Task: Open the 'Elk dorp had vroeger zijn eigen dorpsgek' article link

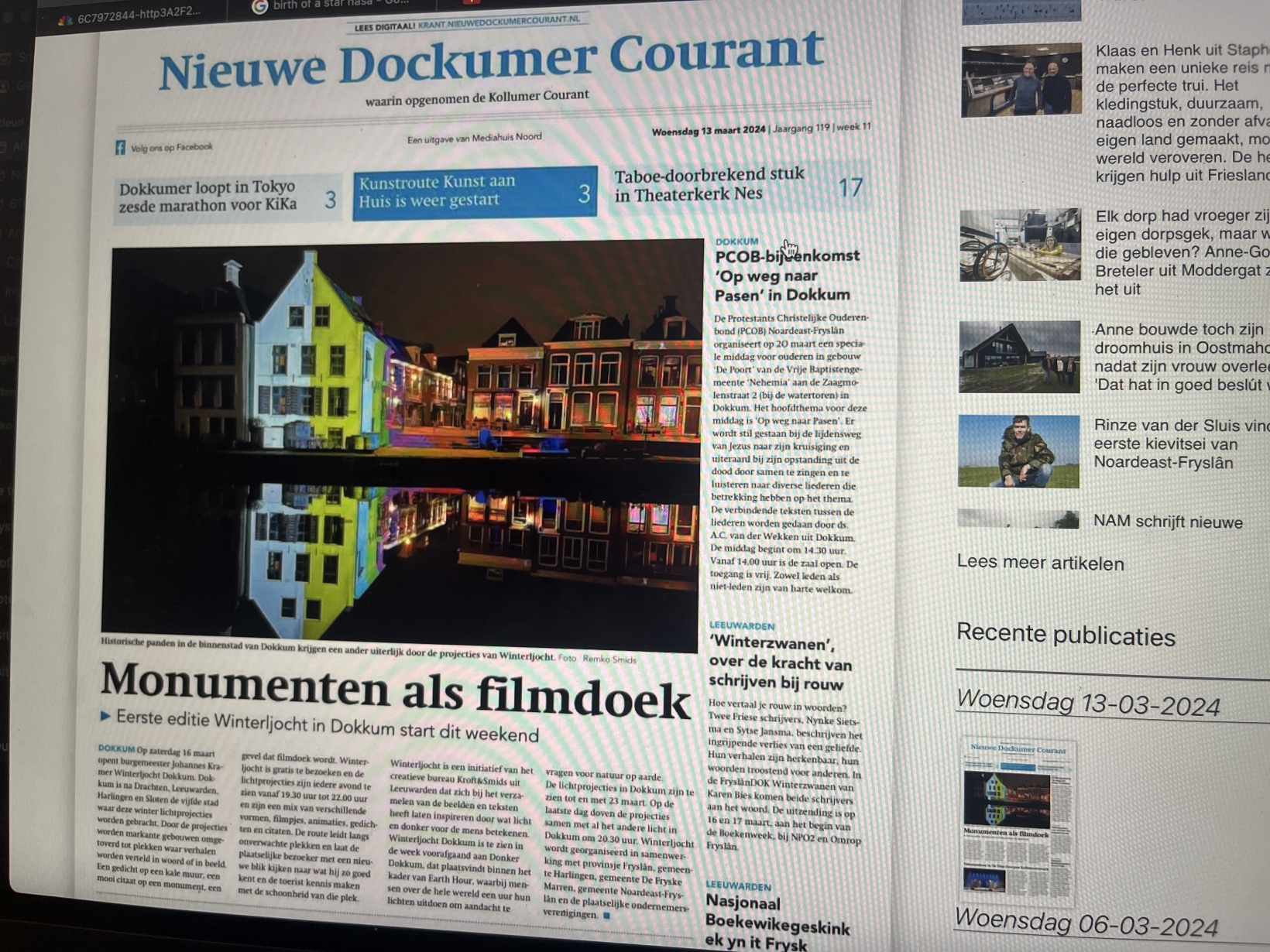Action: pyautogui.click(x=1182, y=252)
